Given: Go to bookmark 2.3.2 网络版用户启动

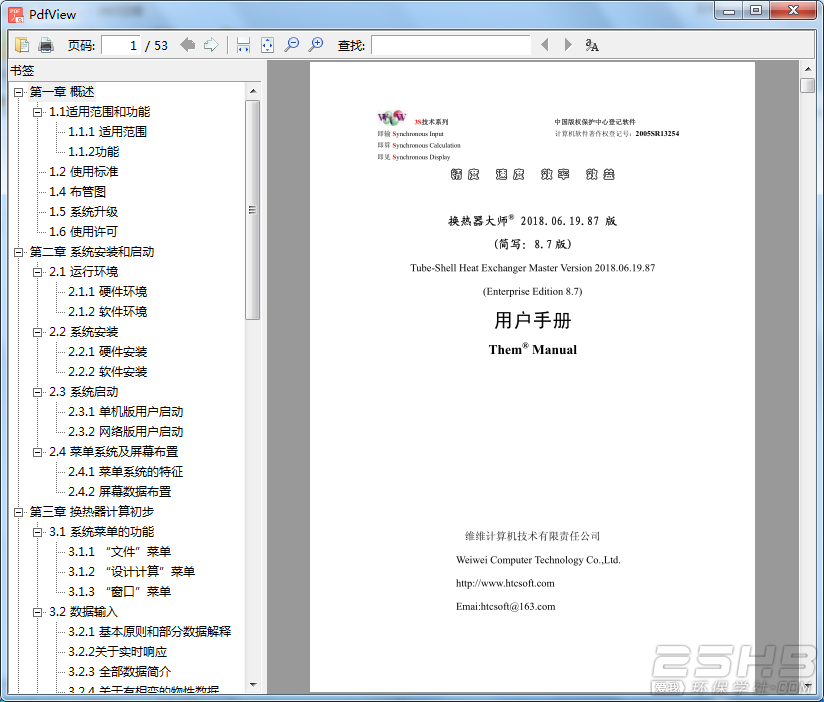Looking at the screenshot, I should pyautogui.click(x=126, y=432).
